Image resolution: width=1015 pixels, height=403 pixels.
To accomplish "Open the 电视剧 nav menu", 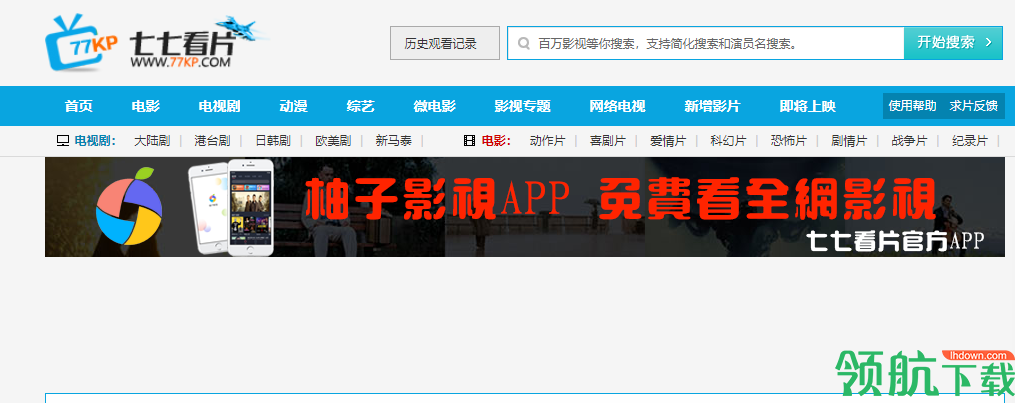I will click(219, 106).
